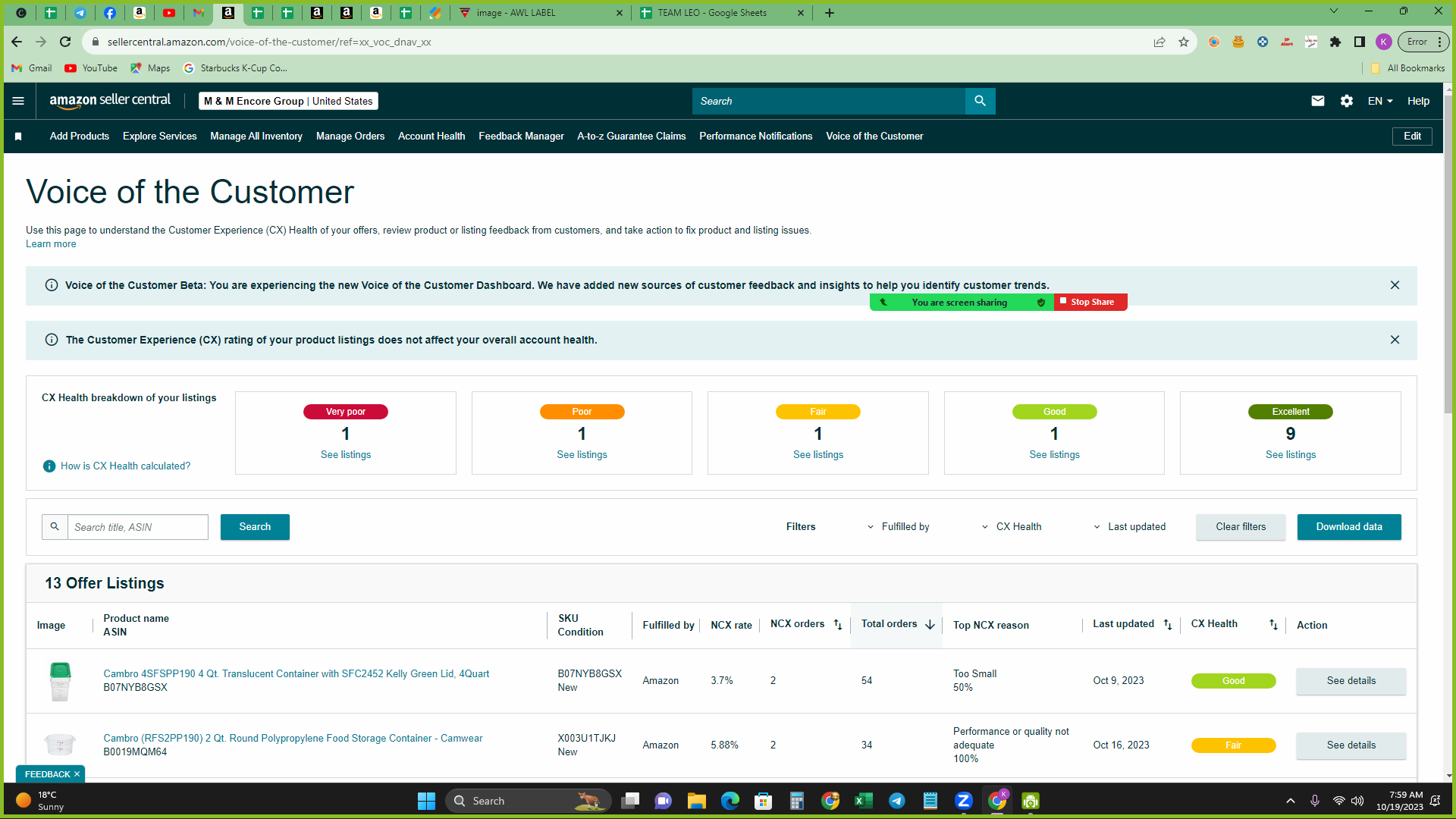
Task: Open the Cambro 4SFSPP190 product link
Action: coord(297,674)
